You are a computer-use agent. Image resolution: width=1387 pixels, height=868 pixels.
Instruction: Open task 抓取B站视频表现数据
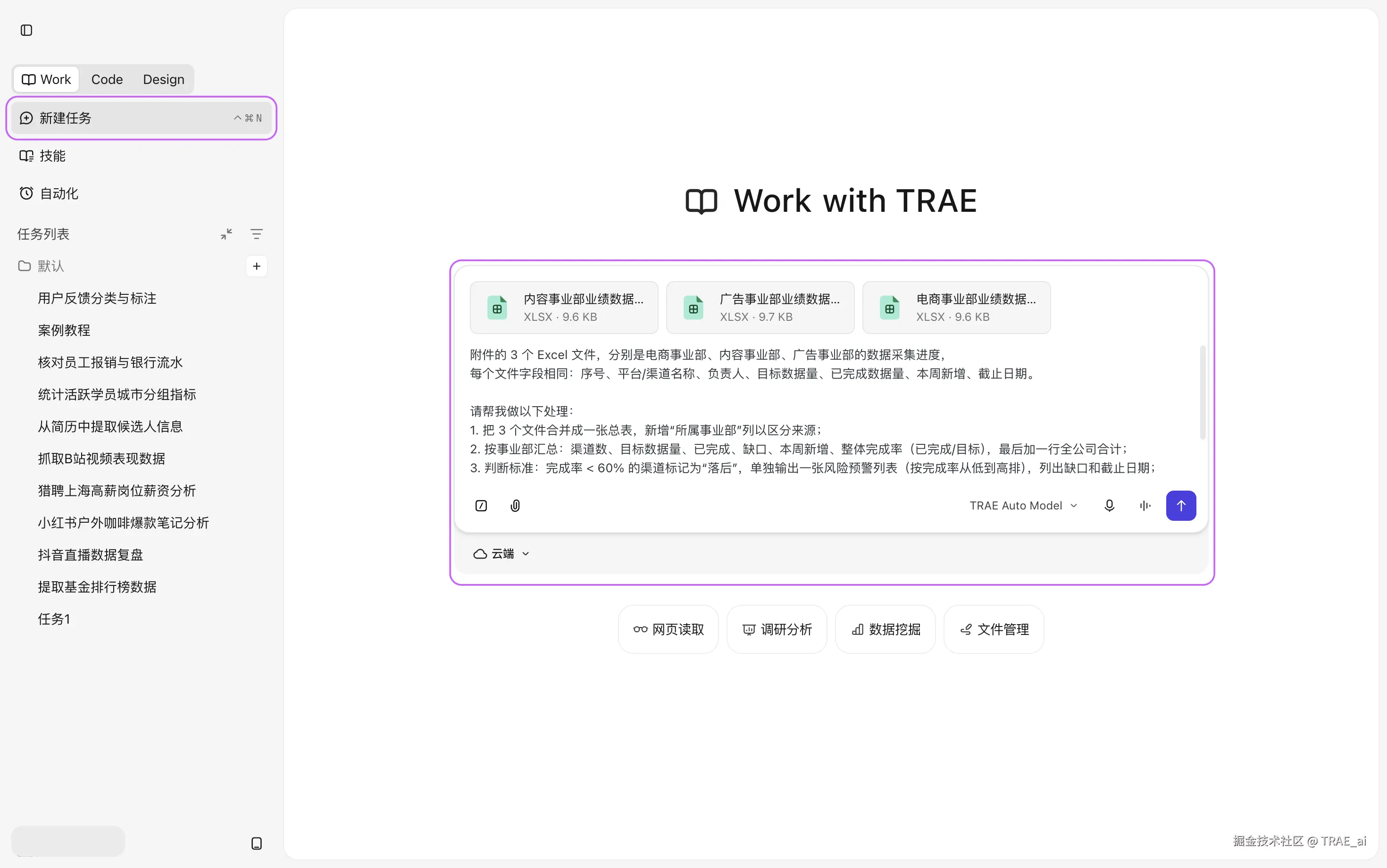coord(101,459)
